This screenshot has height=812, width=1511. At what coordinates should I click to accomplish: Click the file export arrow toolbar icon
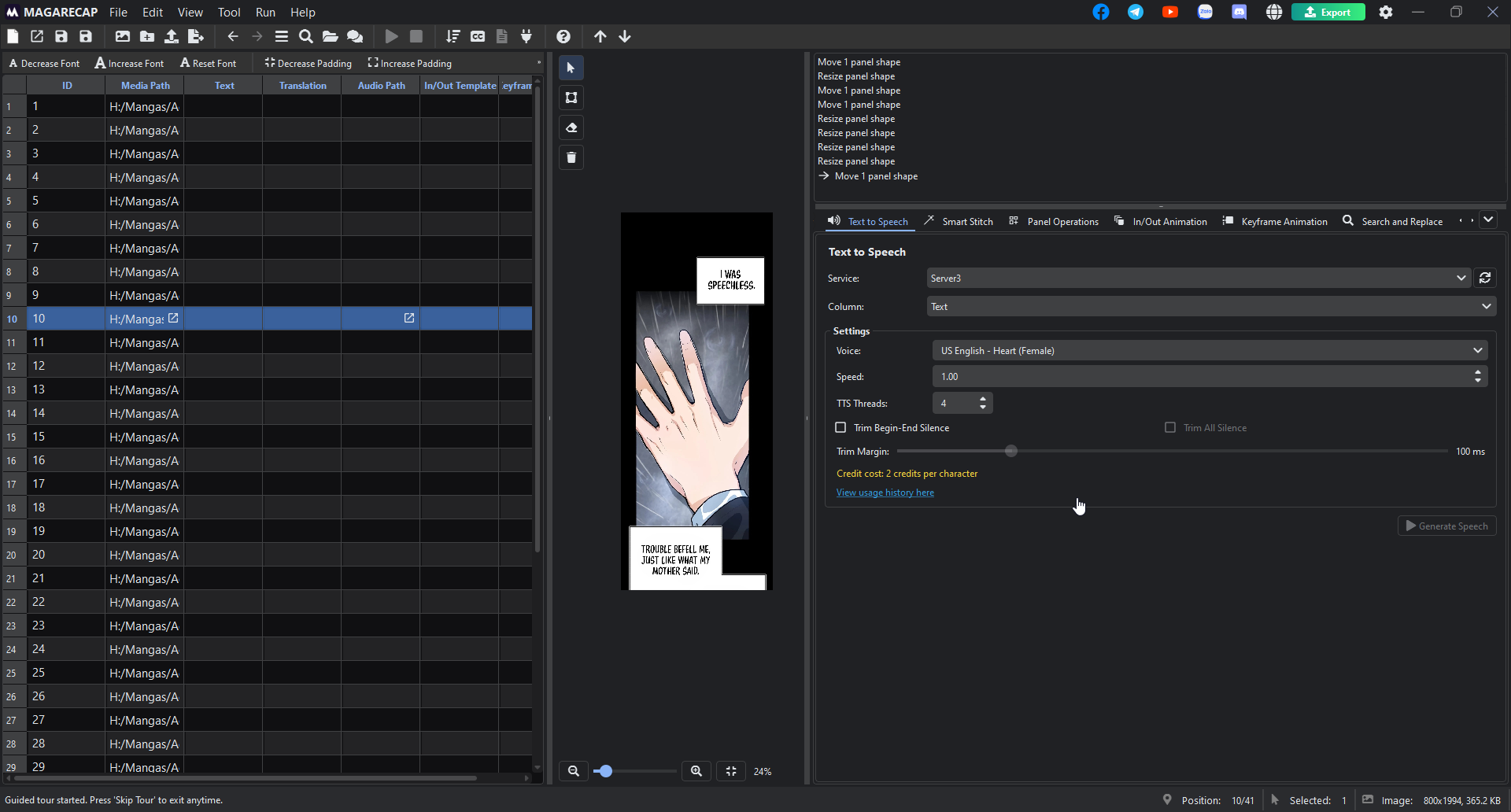click(196, 36)
